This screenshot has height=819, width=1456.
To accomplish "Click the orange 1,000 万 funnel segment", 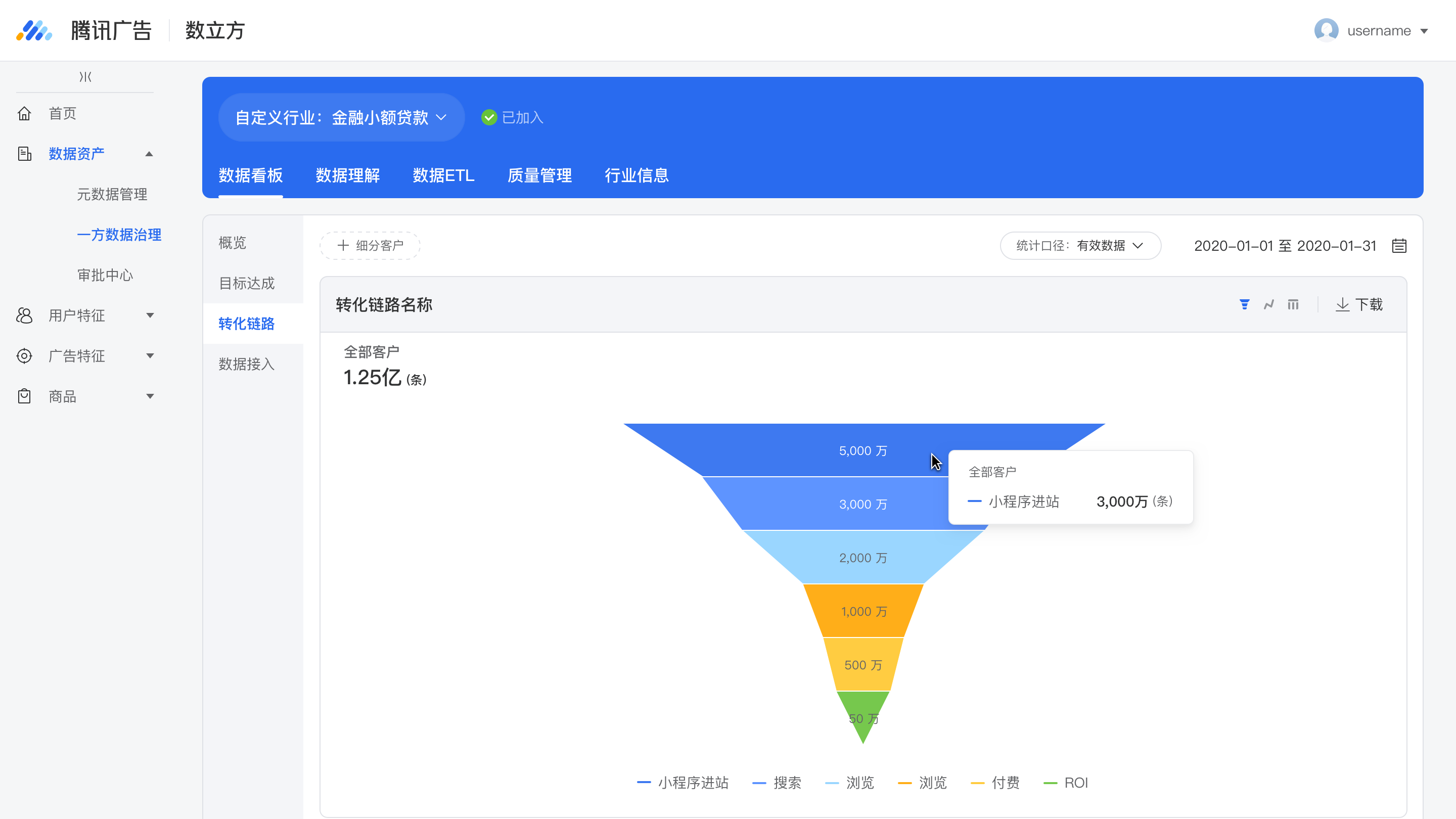I will 863,611.
